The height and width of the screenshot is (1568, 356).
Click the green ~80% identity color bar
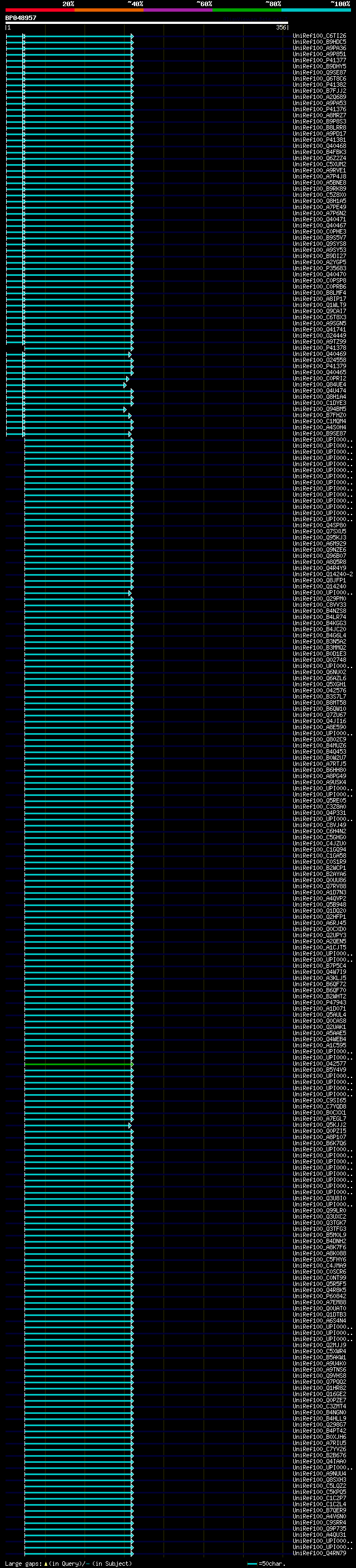[x=247, y=10]
